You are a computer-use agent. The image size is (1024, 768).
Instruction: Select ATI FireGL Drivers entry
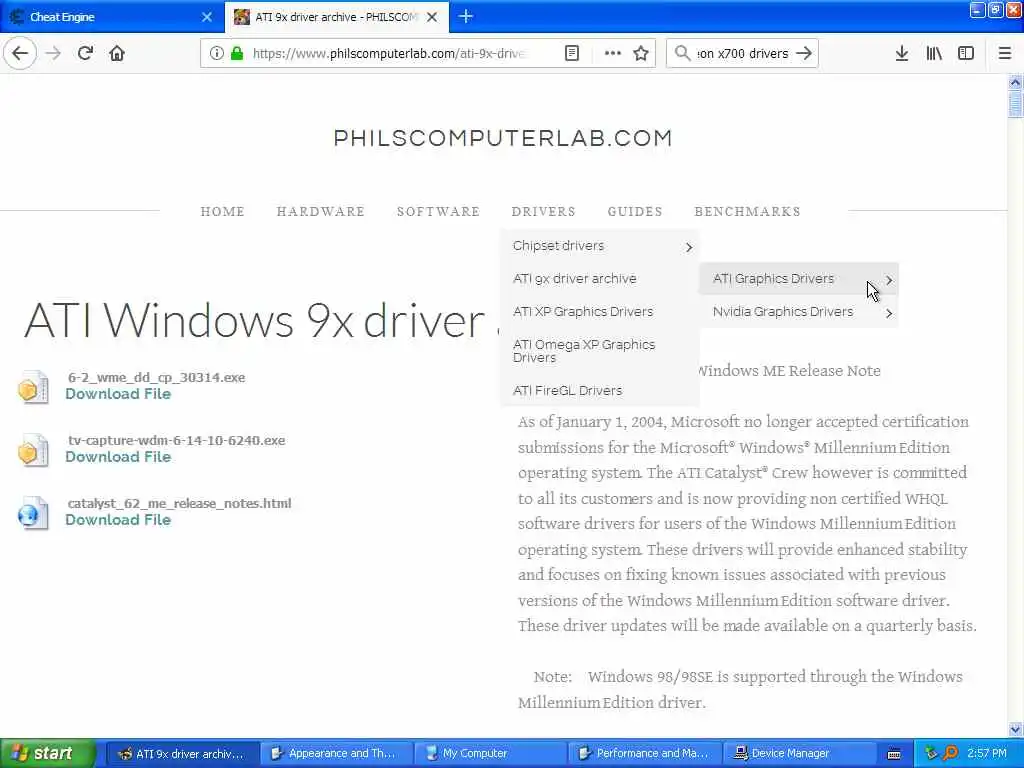pyautogui.click(x=600, y=391)
